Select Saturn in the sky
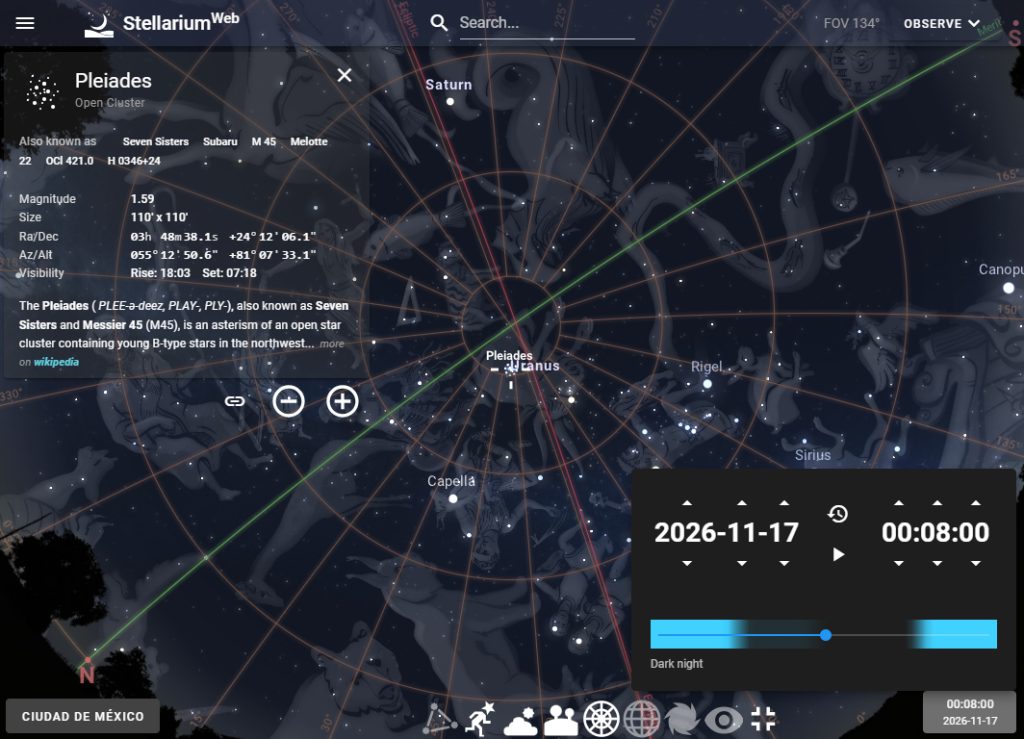Screen dimensions: 1024x739 (450, 101)
